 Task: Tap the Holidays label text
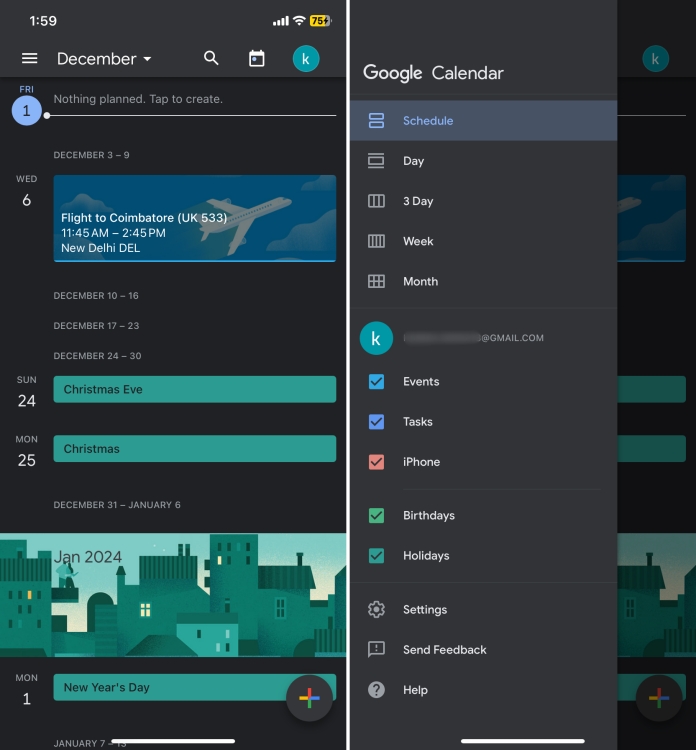[x=426, y=555]
